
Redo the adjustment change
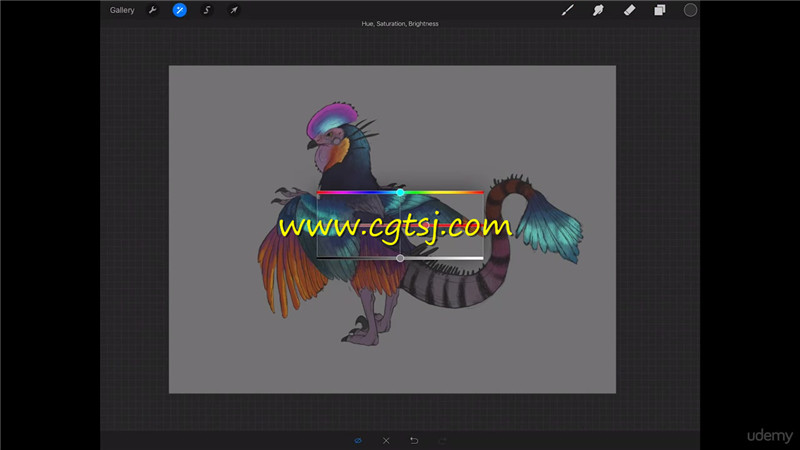tap(442, 440)
